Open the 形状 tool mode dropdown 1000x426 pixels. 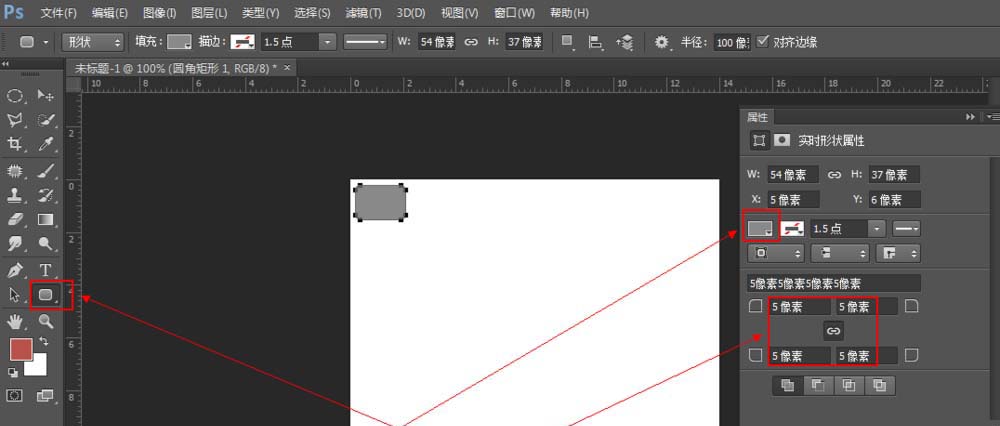coord(92,42)
